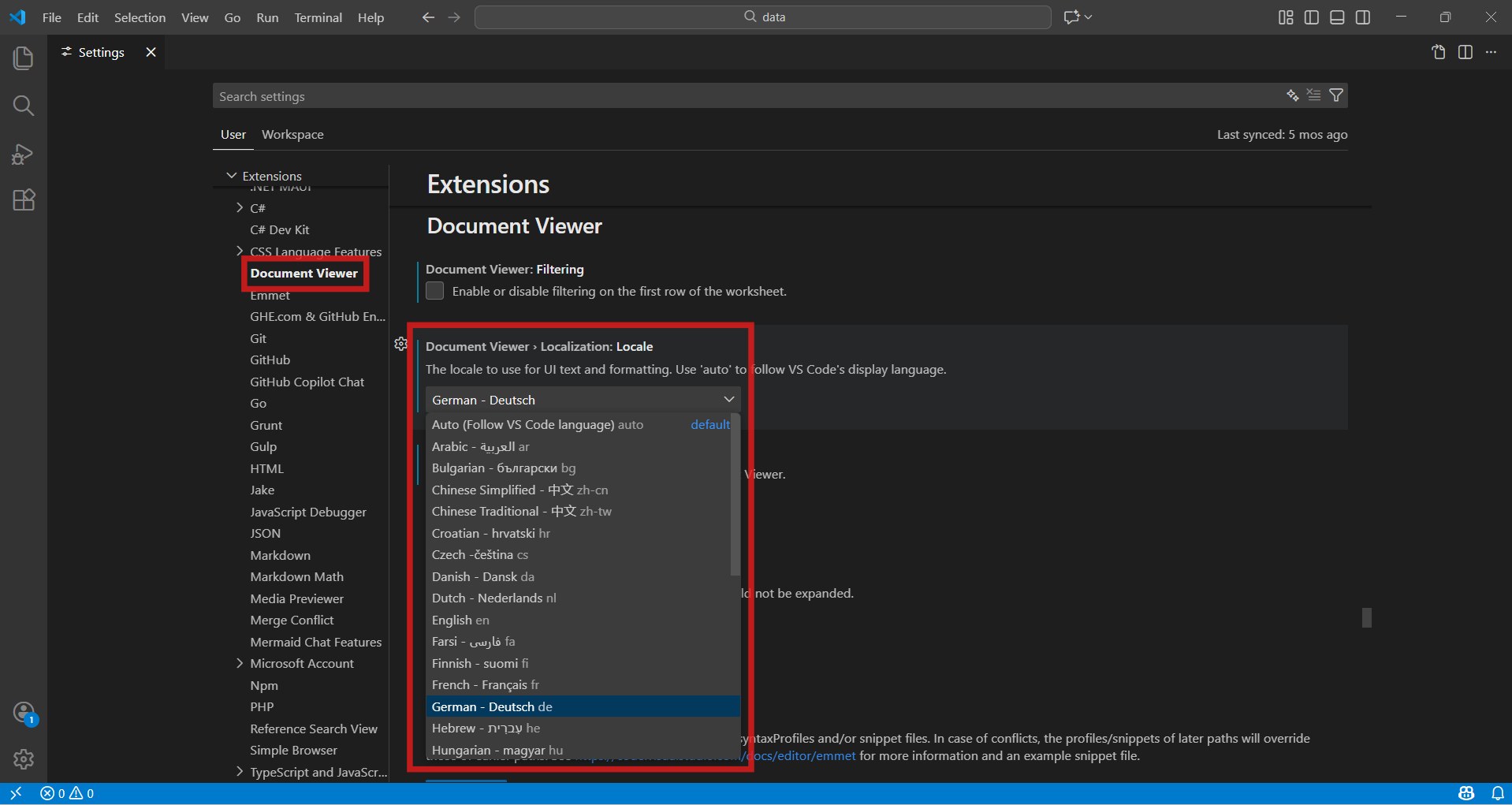Collapse the Extensions settings section
Image resolution: width=1512 pixels, height=805 pixels.
coord(231,175)
